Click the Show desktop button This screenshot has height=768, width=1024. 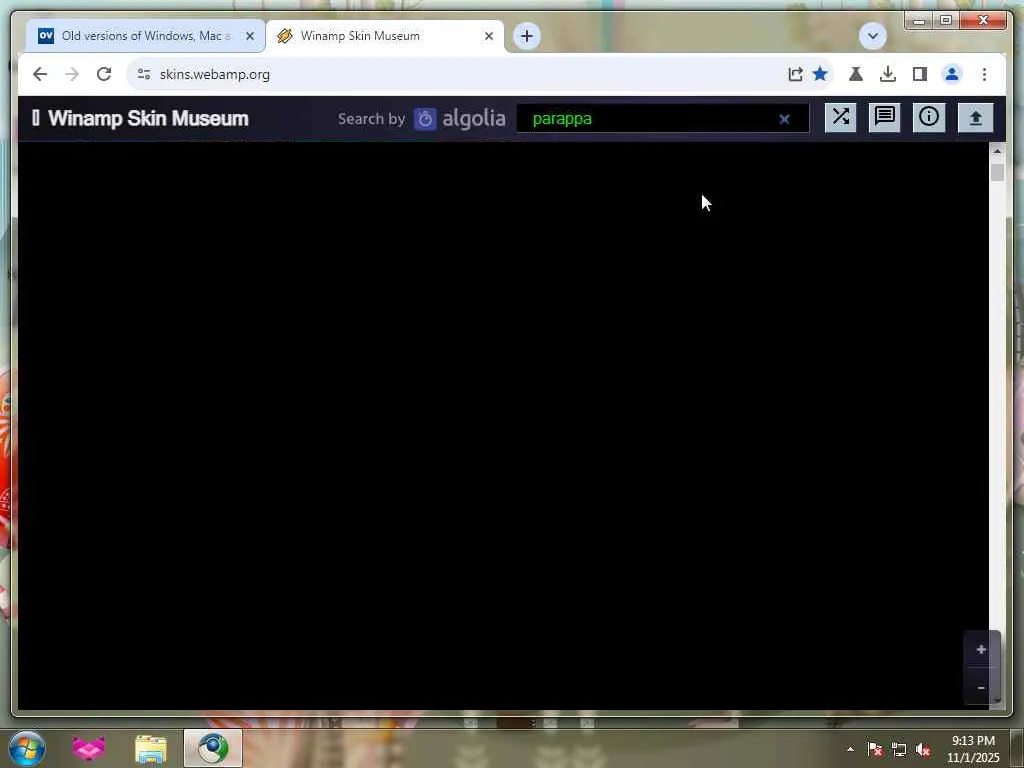1017,748
